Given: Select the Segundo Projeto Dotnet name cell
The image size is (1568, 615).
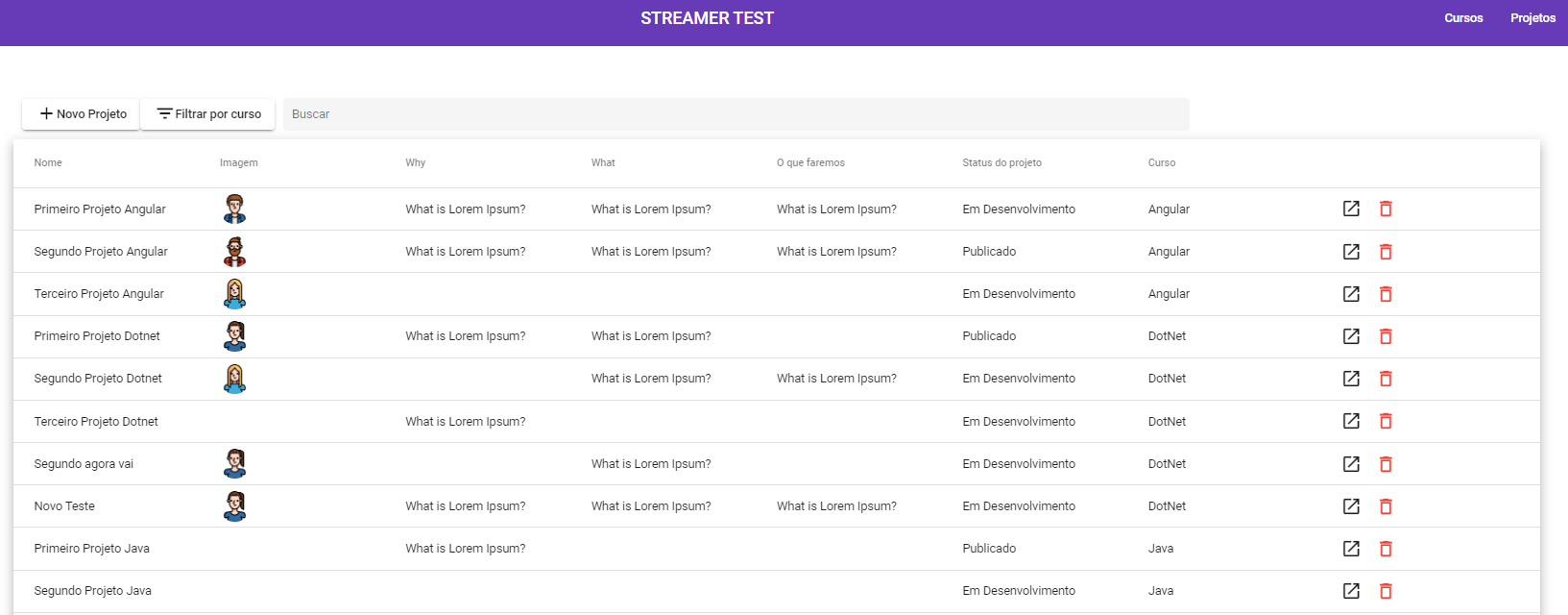Looking at the screenshot, I should coord(98,378).
